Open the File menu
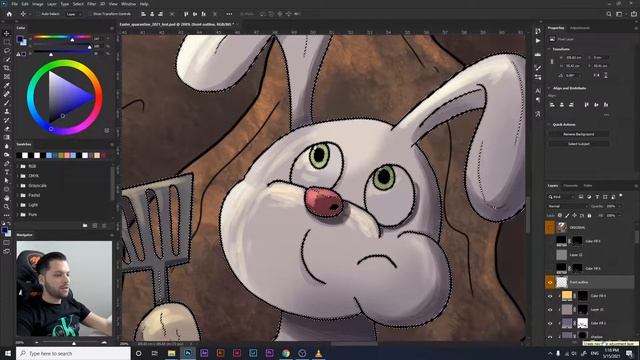The image size is (640, 360). click(x=14, y=4)
